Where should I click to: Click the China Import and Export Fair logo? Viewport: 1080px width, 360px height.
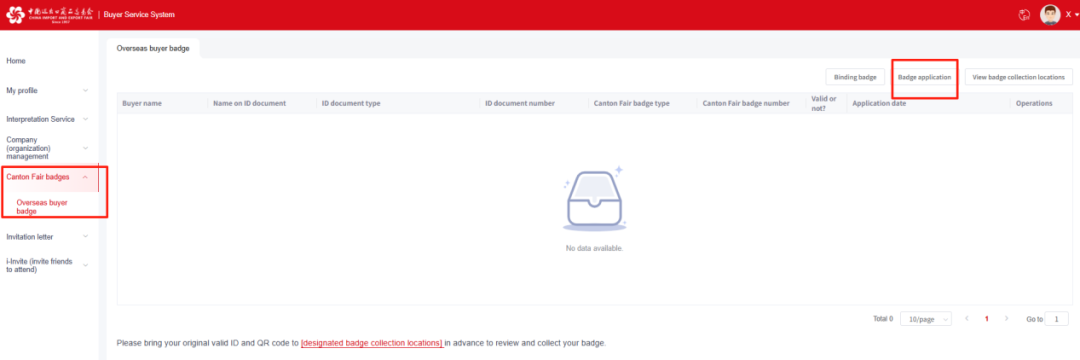tap(50, 14)
